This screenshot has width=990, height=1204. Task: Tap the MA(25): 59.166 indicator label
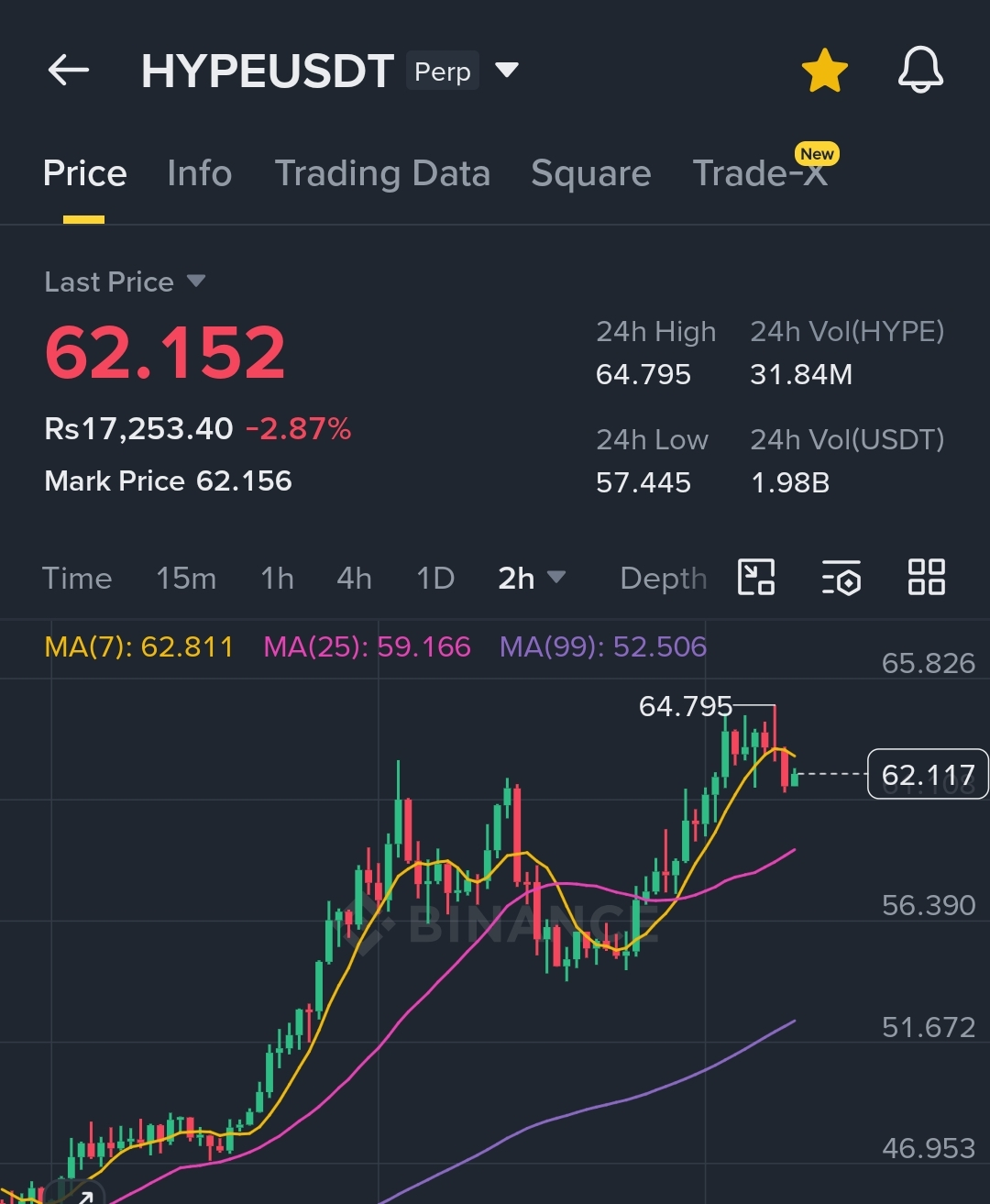[x=367, y=647]
